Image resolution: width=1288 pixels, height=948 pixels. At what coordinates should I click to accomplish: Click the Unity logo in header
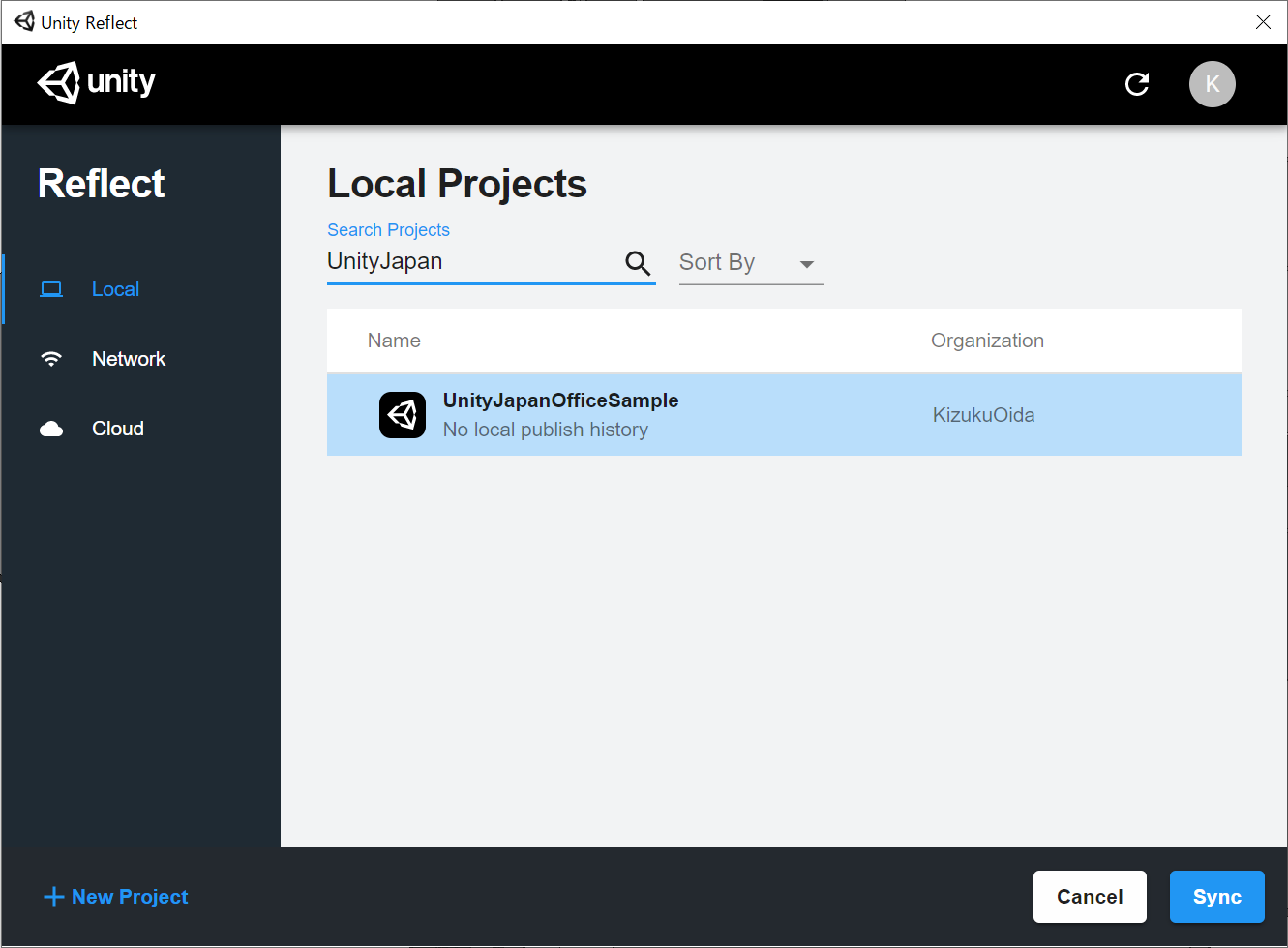click(96, 83)
